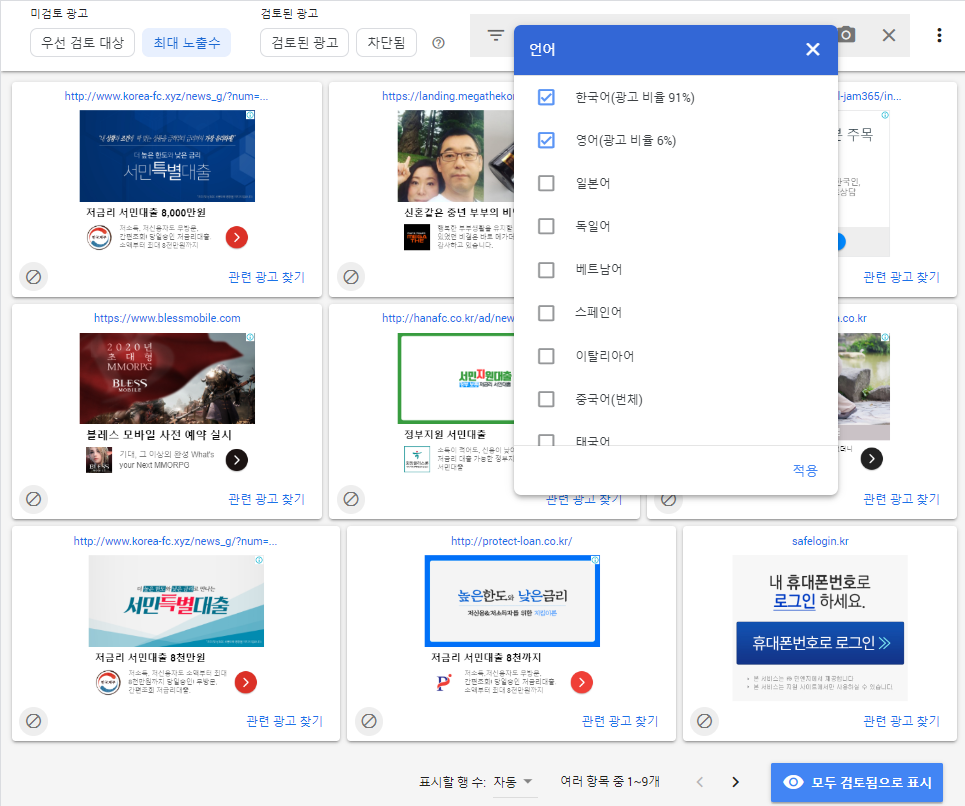965x806 pixels.
Task: Check the 독일어 checkbox
Action: [546, 226]
